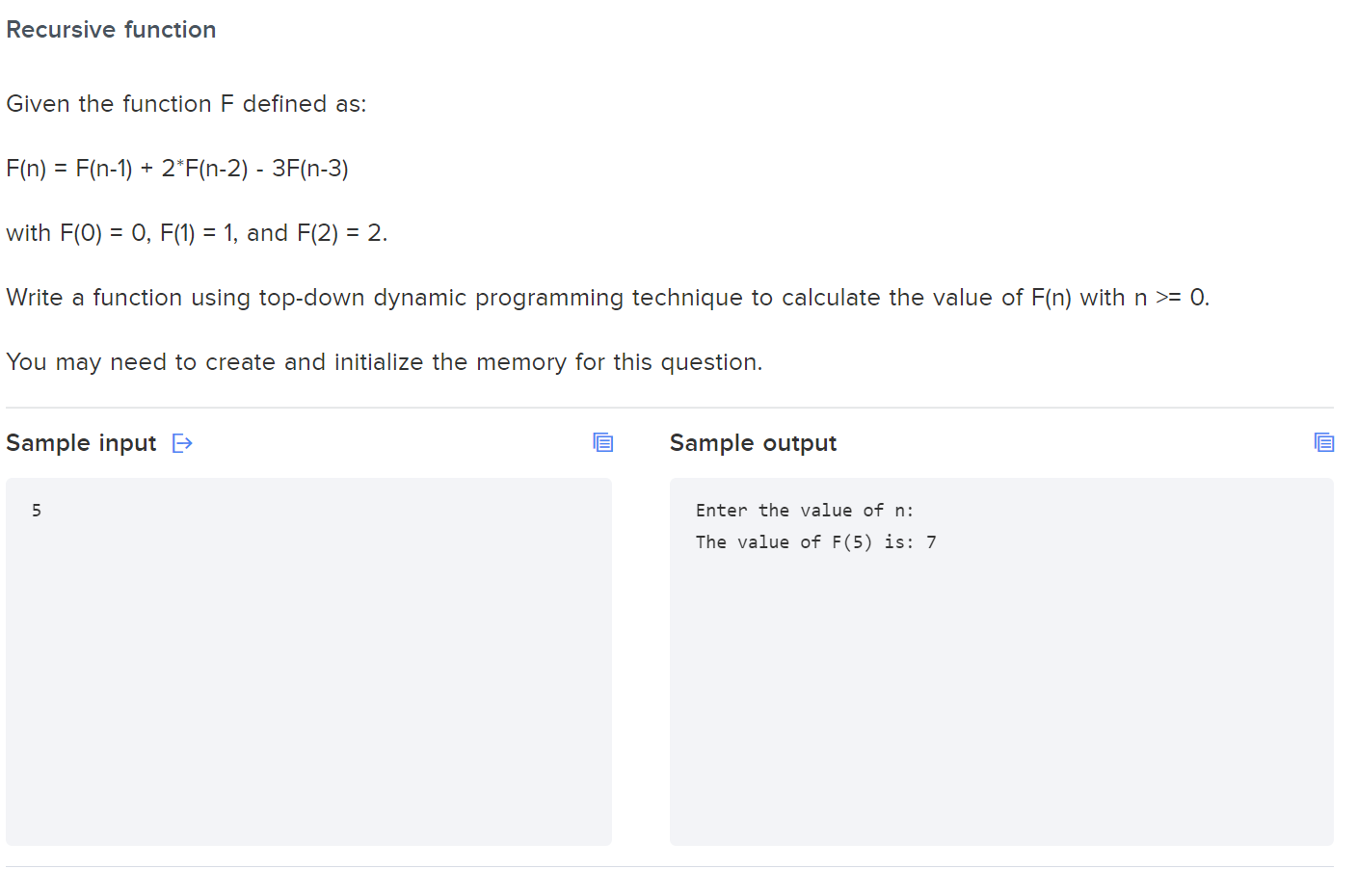Click the 'Given the function F defined as:' line

click(x=186, y=104)
